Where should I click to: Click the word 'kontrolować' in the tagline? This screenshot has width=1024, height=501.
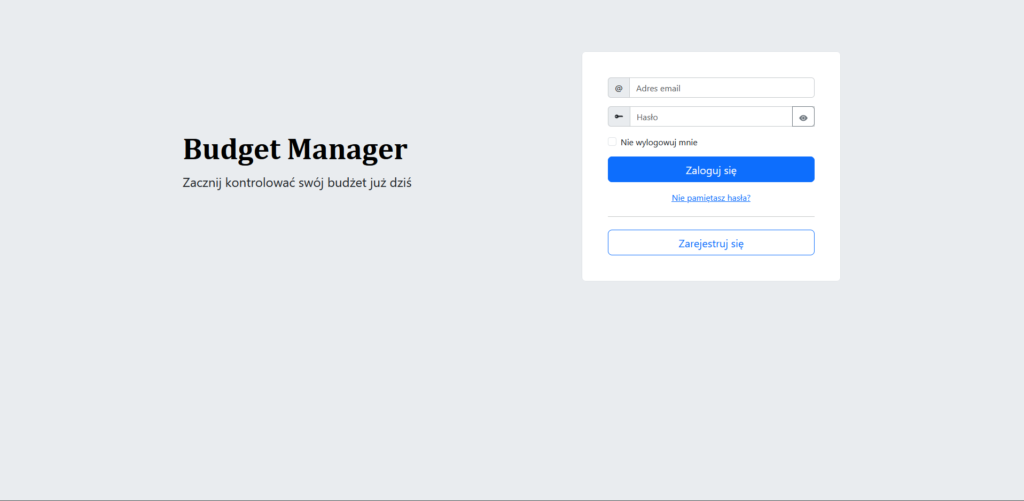click(265, 184)
